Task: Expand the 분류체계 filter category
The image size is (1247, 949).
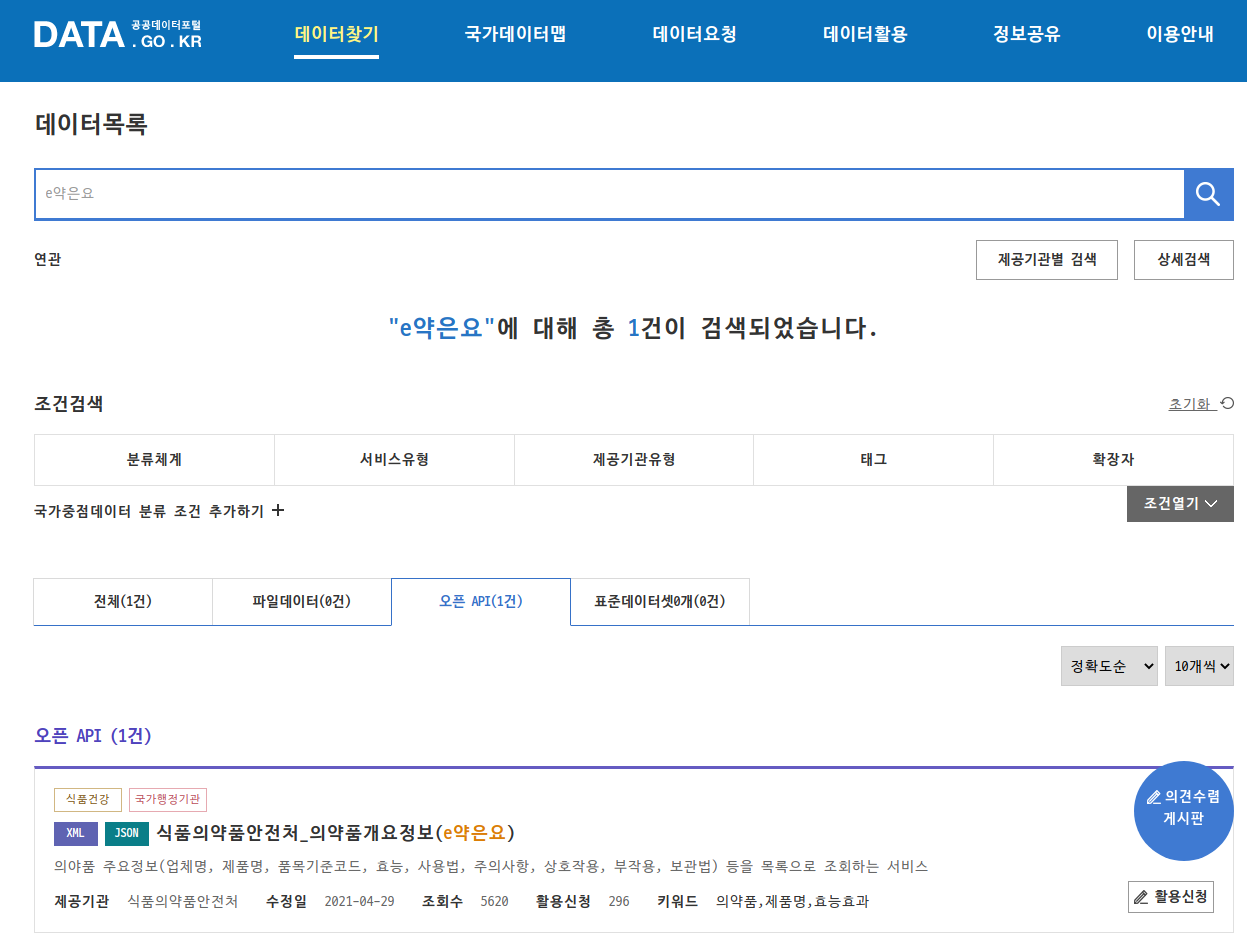Action: pos(154,460)
